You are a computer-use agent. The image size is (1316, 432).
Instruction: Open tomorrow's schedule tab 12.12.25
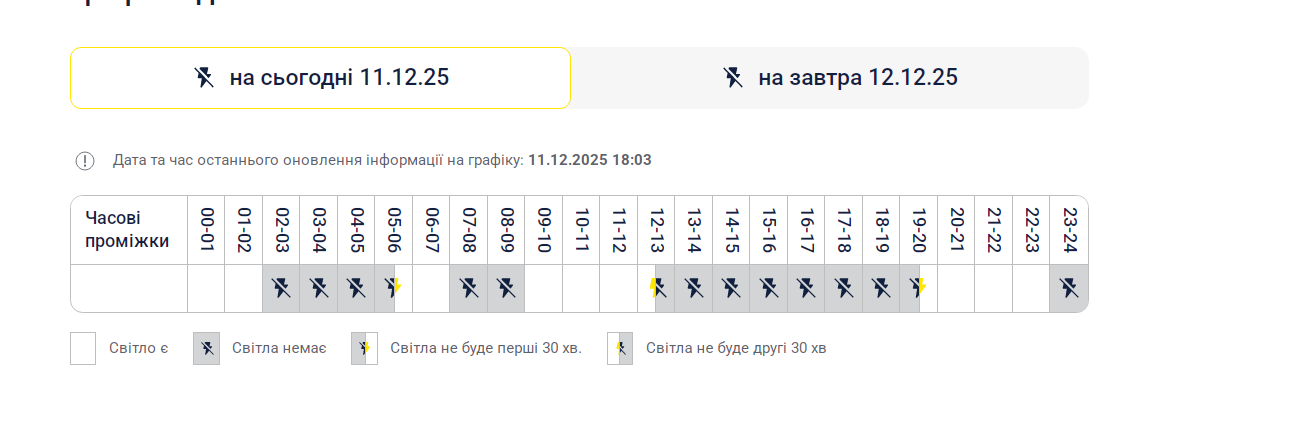[829, 78]
